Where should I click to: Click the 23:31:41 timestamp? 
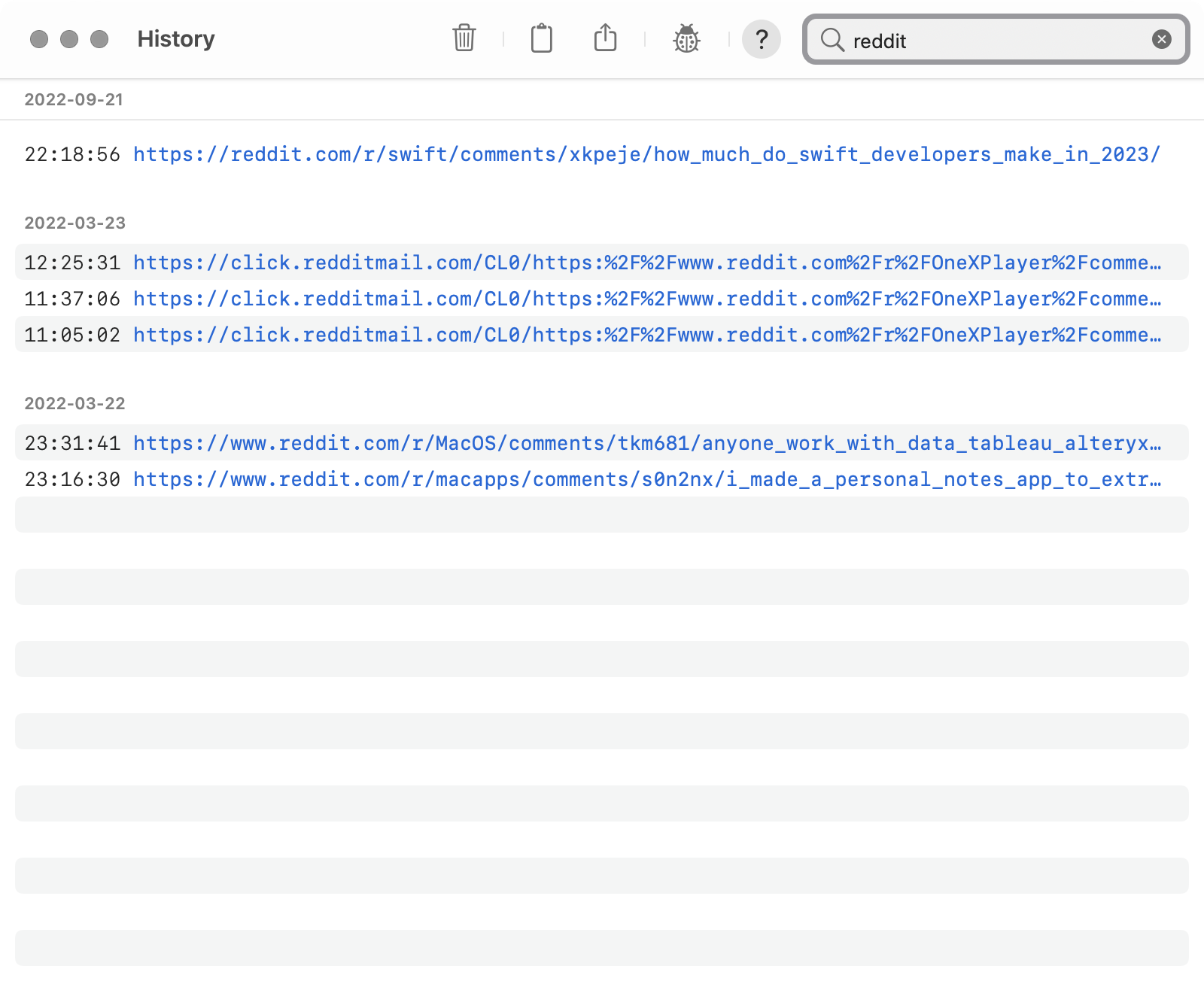(72, 443)
